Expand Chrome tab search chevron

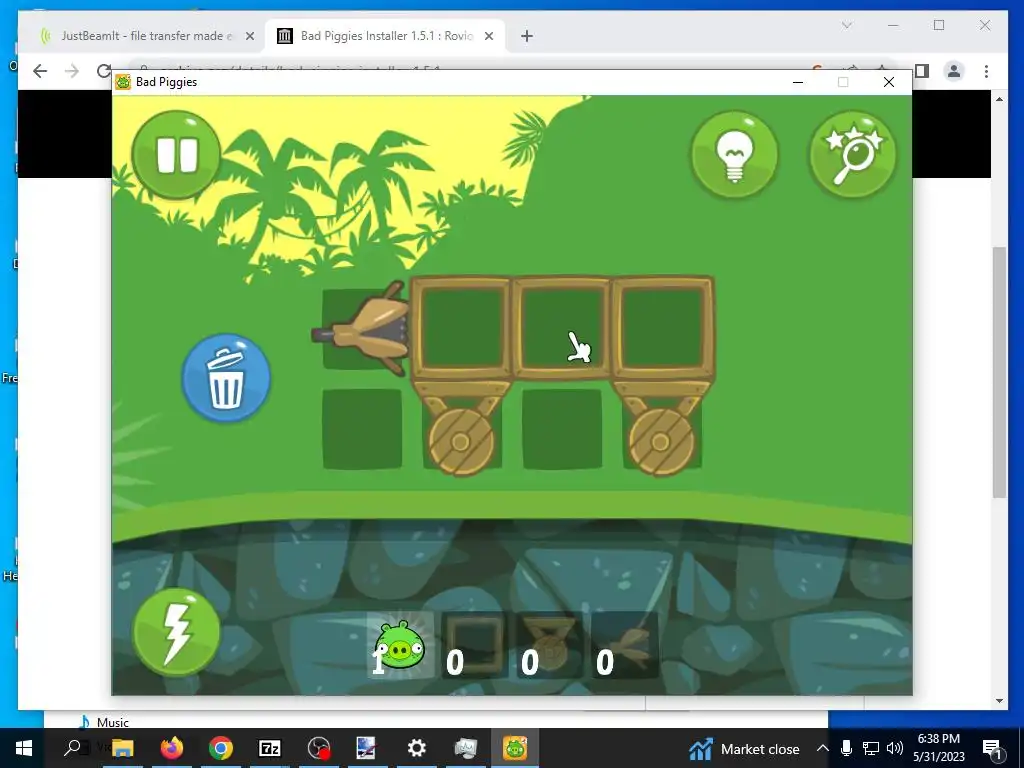[x=847, y=25]
